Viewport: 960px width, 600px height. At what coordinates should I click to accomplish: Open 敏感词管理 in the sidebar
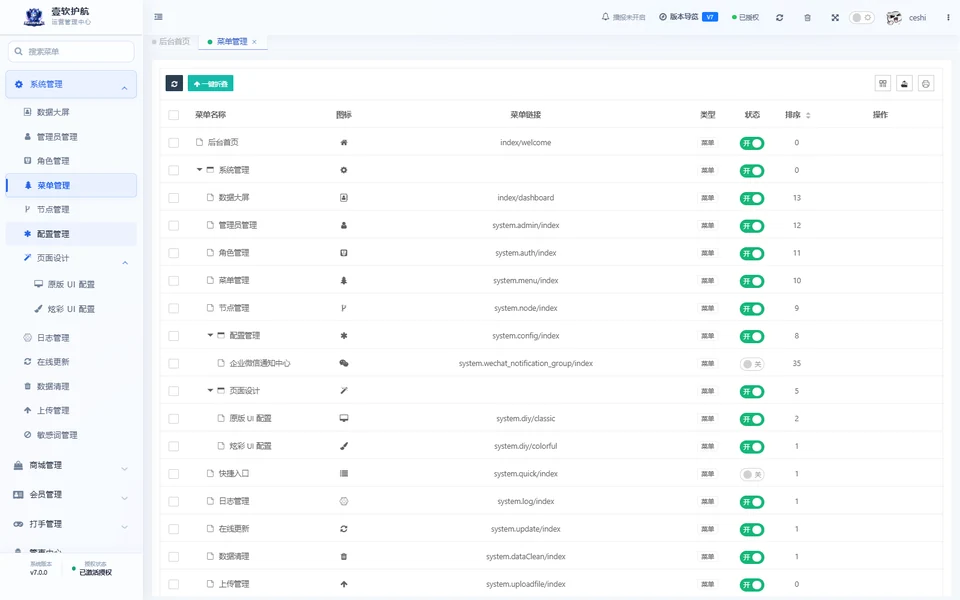71,435
